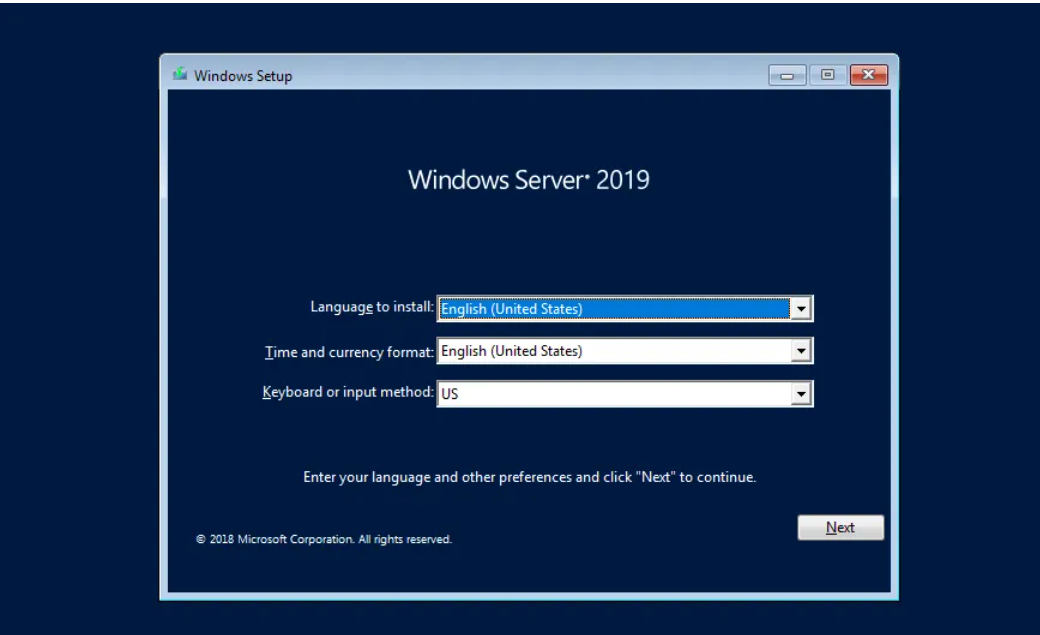The height and width of the screenshot is (635, 1040).
Task: Click the Time and currency format field
Action: [625, 350]
